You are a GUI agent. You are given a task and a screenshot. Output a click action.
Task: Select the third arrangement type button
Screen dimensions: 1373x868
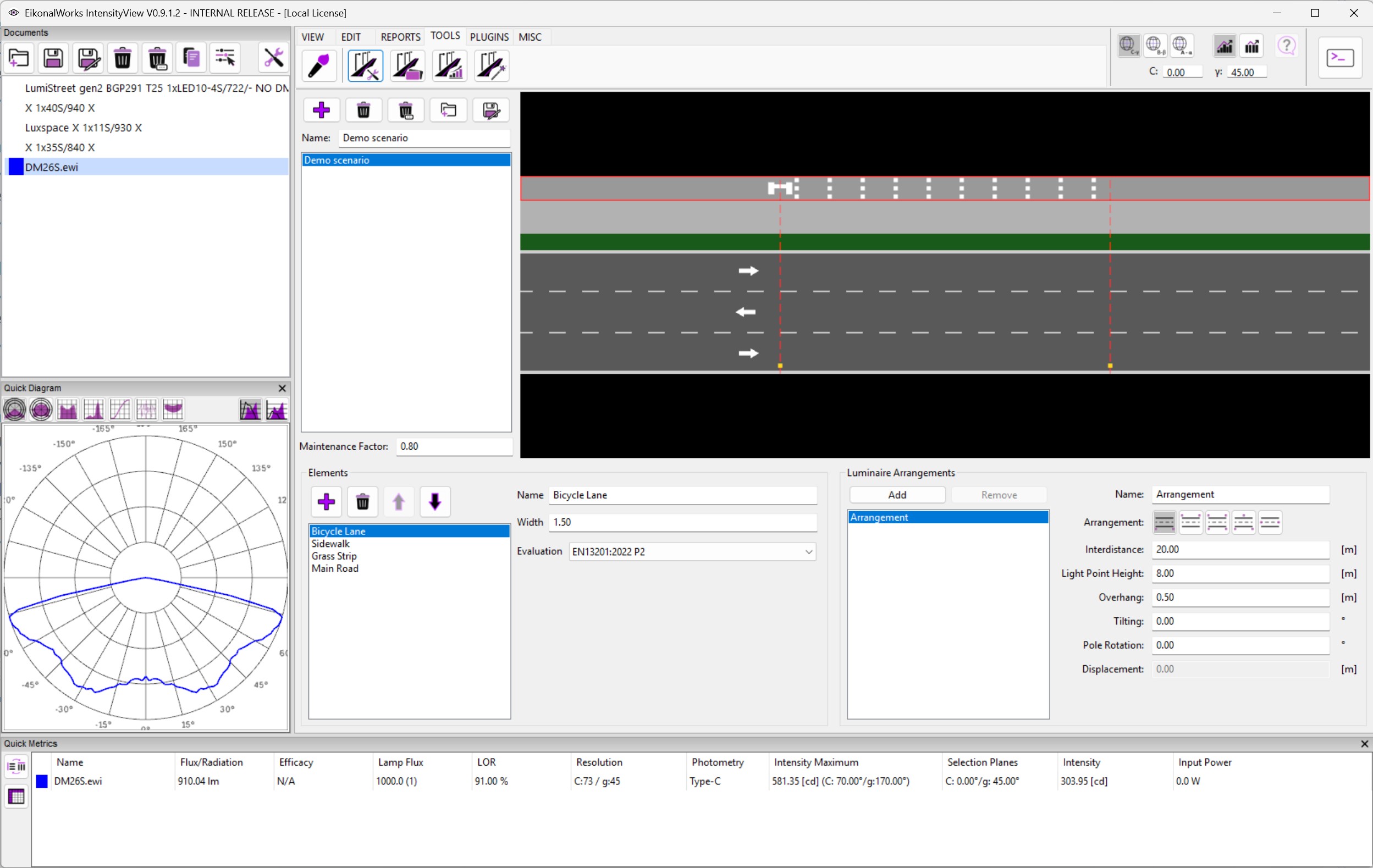click(x=1217, y=523)
